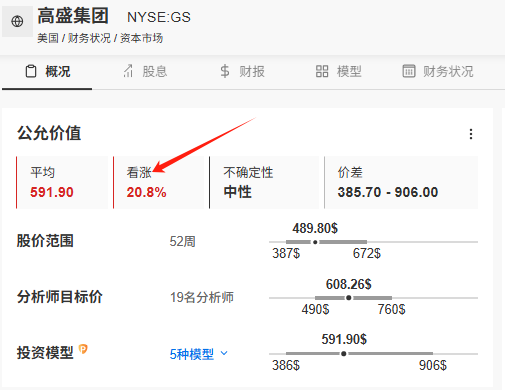This screenshot has width=505, height=390.
Task: Click the 52-week price range slider dot
Action: point(315,242)
